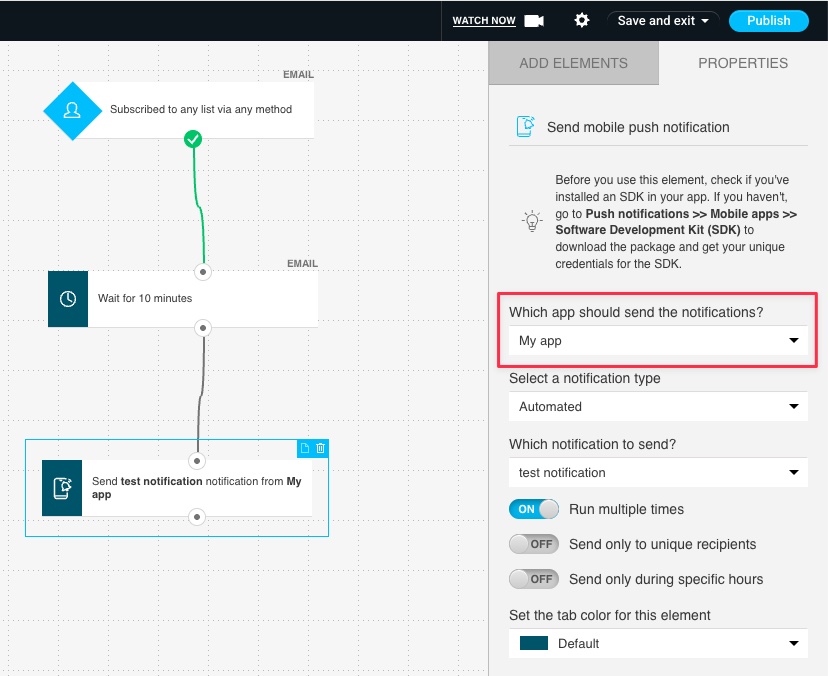
Task: Open the test notification dropdown
Action: click(x=657, y=473)
